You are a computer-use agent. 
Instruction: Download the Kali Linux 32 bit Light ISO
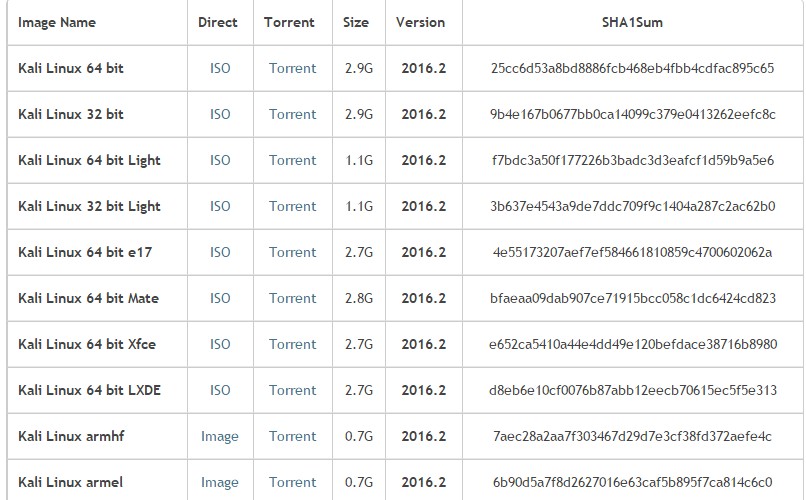click(x=220, y=206)
